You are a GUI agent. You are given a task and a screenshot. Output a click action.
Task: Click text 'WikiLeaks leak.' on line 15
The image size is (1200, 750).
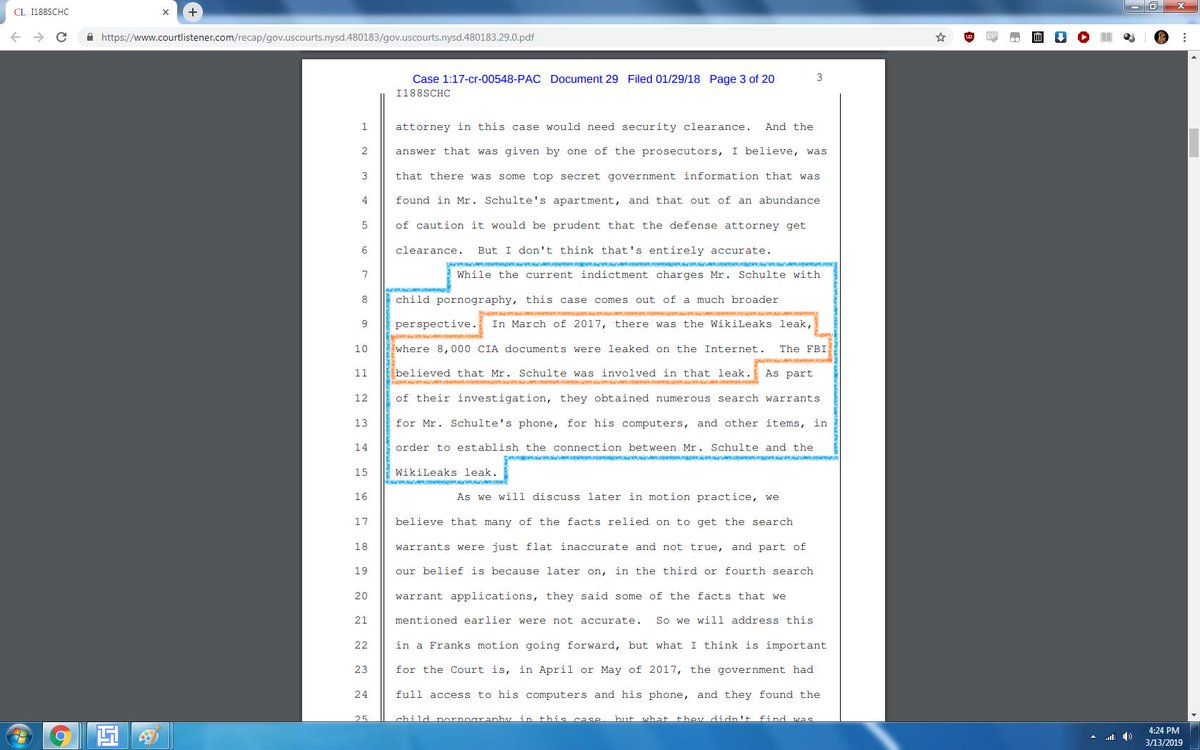(447, 472)
